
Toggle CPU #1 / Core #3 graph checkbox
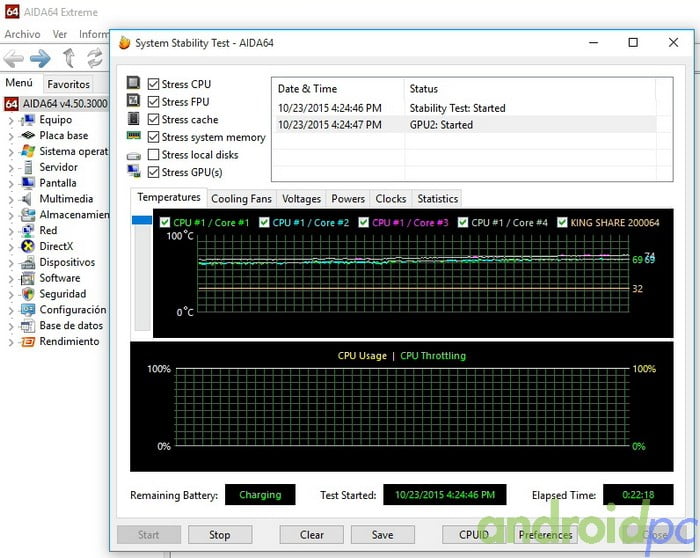tap(363, 222)
